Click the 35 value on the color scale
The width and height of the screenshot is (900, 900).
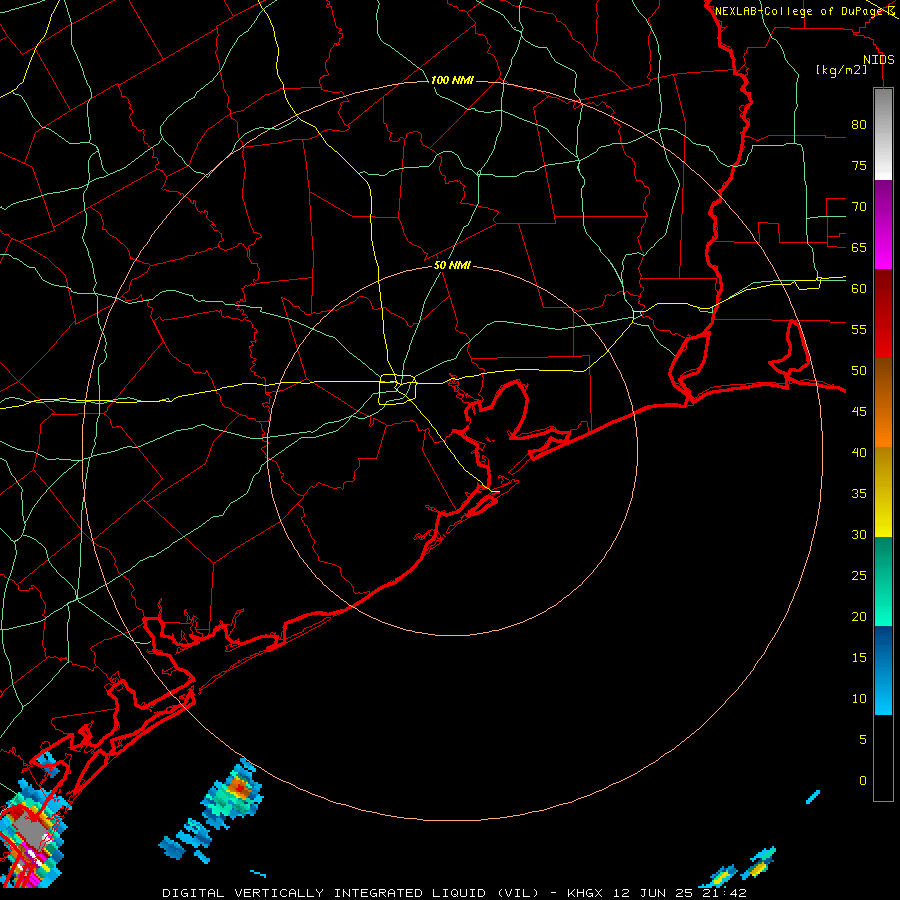click(x=859, y=494)
